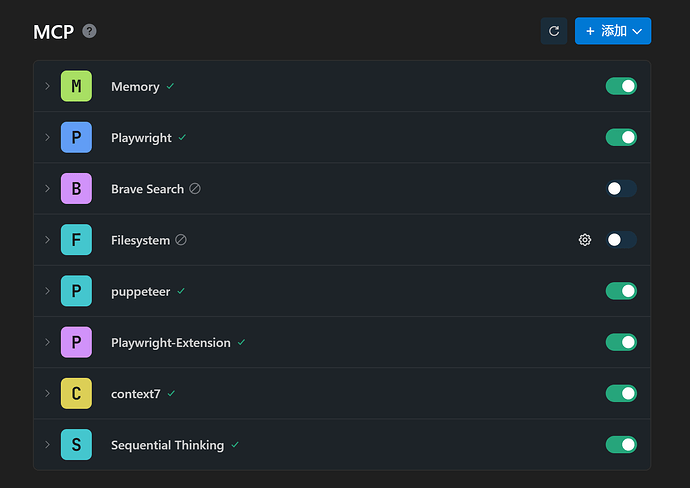This screenshot has width=690, height=488.
Task: Click the green check next to Playwright
Action: (x=182, y=137)
